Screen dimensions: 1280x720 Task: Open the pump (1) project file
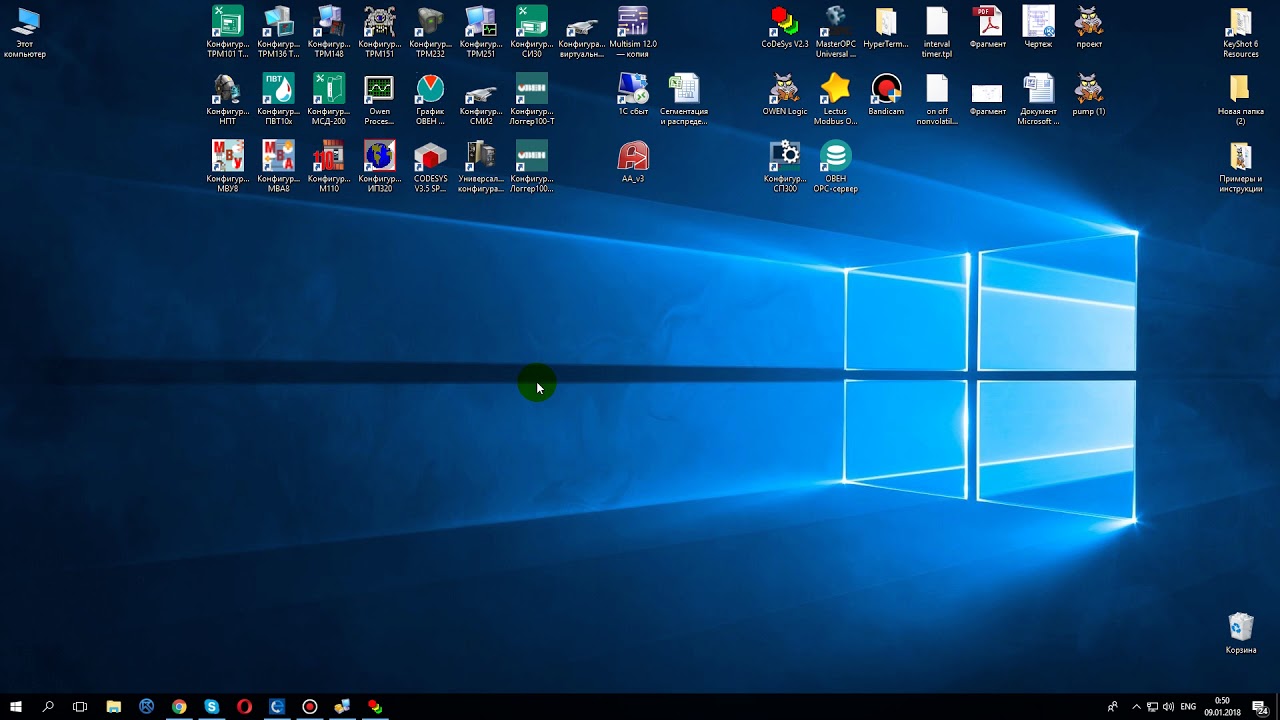pos(1089,94)
